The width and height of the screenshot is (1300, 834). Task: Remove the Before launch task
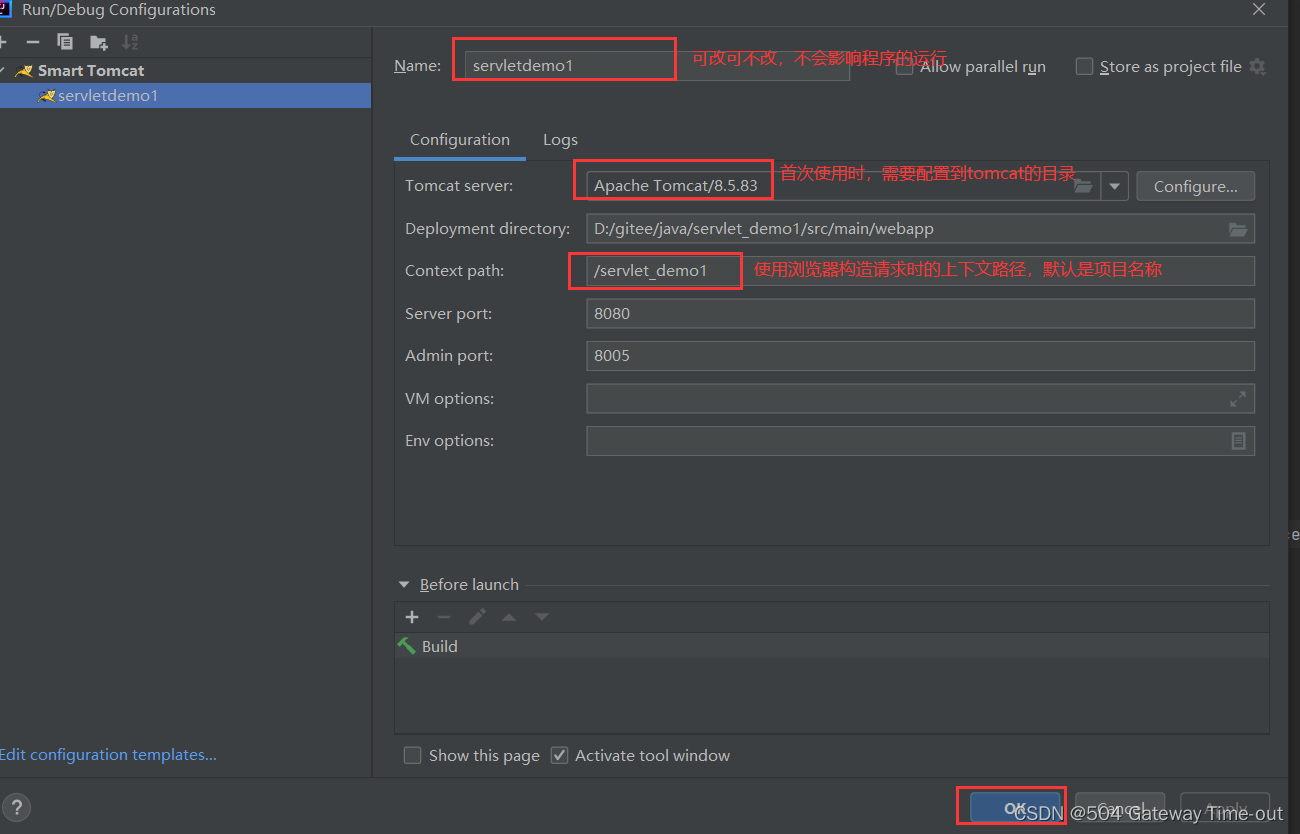click(x=444, y=617)
